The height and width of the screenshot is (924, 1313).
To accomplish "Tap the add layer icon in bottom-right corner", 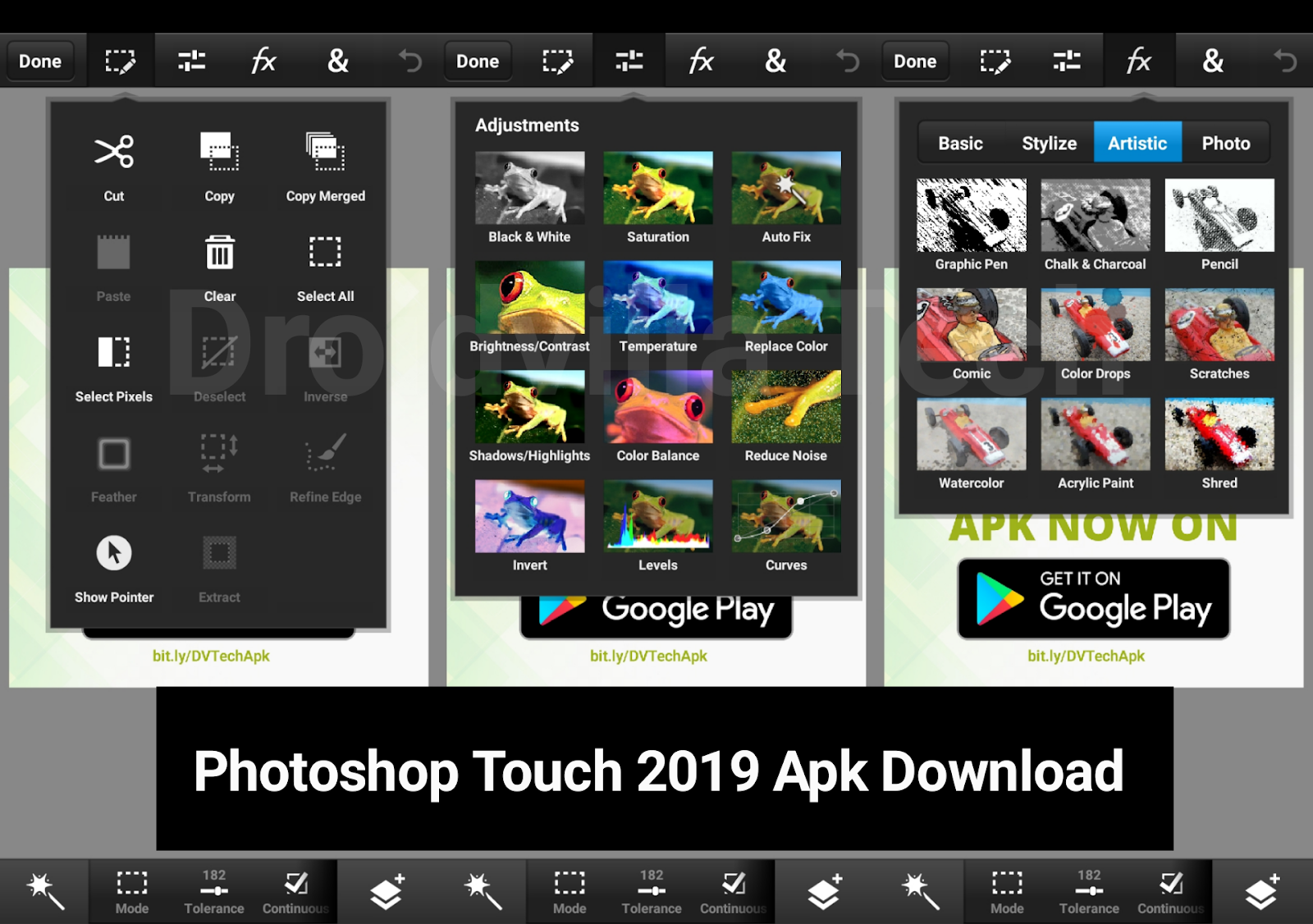I will [x=1262, y=891].
